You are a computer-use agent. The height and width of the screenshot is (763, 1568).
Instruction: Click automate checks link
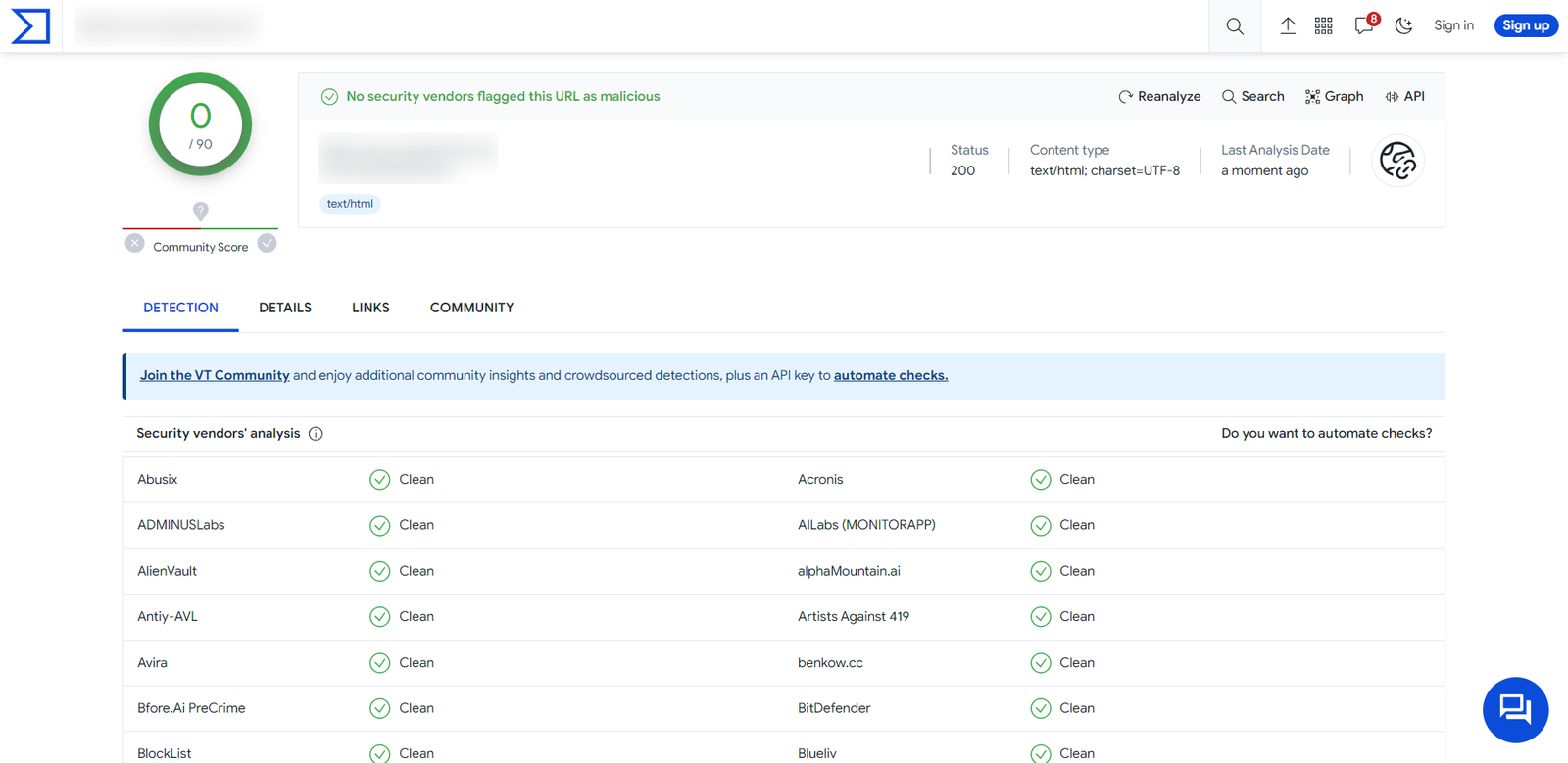(x=891, y=375)
